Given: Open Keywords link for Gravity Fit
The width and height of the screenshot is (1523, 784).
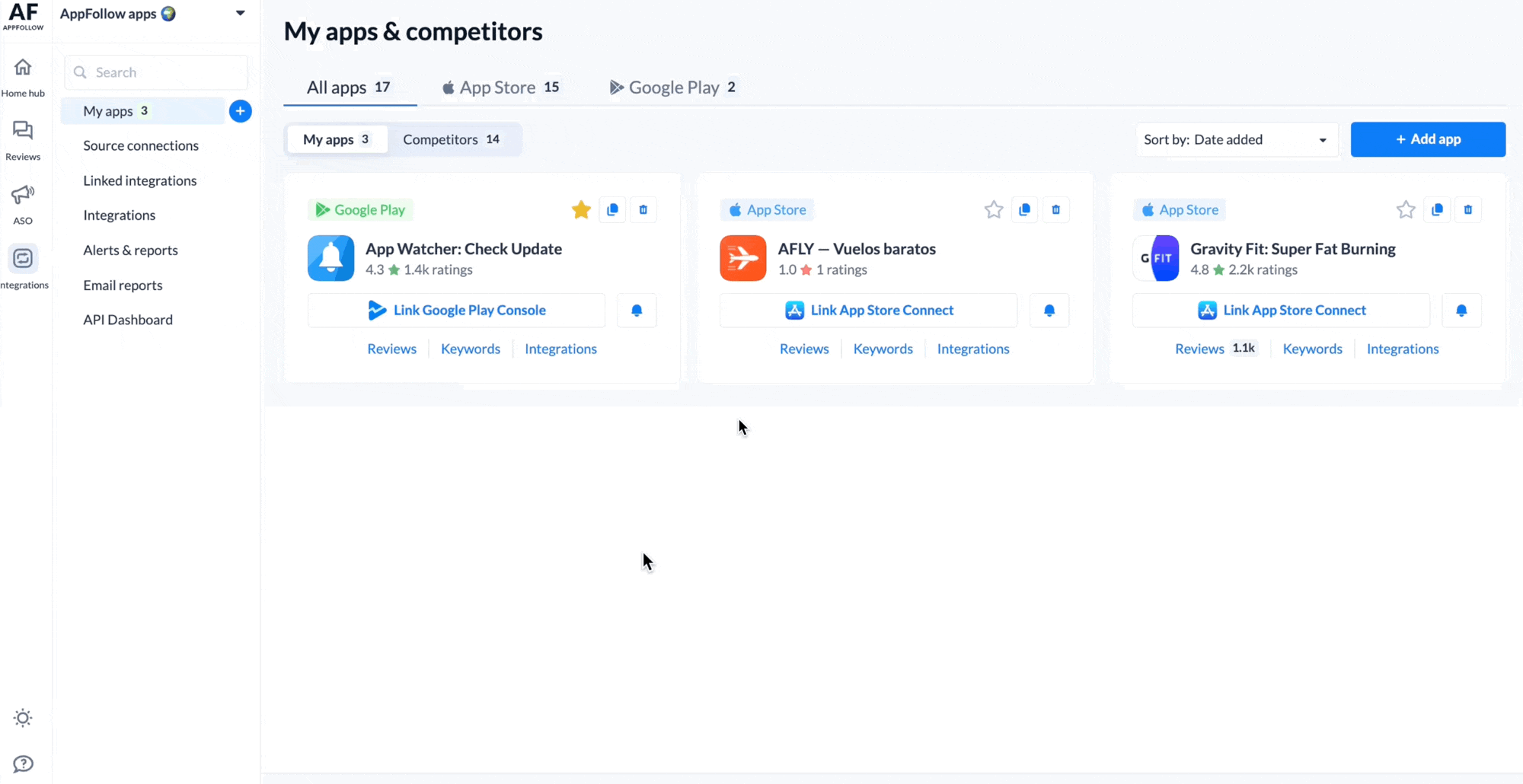Looking at the screenshot, I should [1313, 349].
